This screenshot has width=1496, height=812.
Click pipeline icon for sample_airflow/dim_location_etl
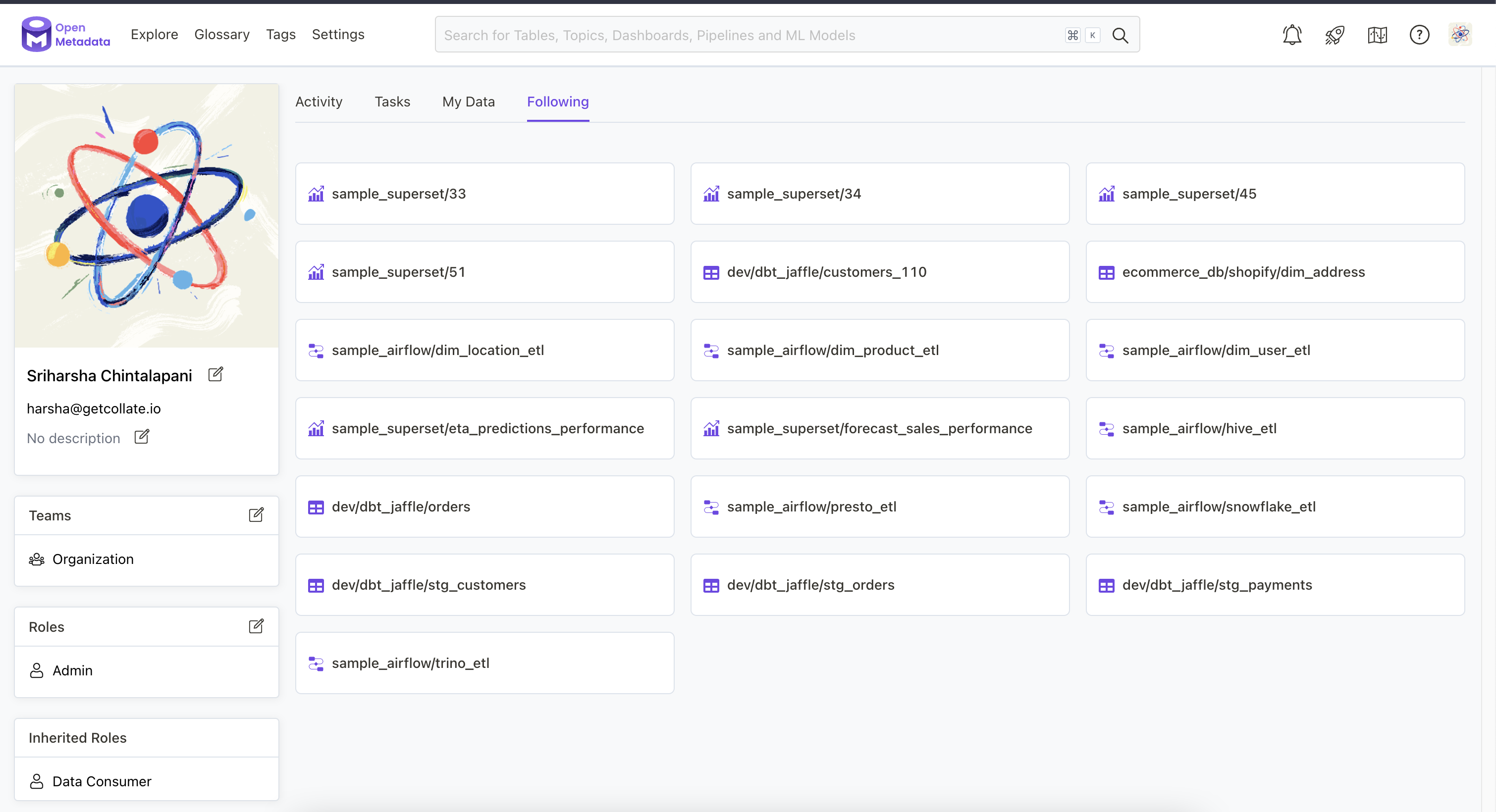click(316, 351)
